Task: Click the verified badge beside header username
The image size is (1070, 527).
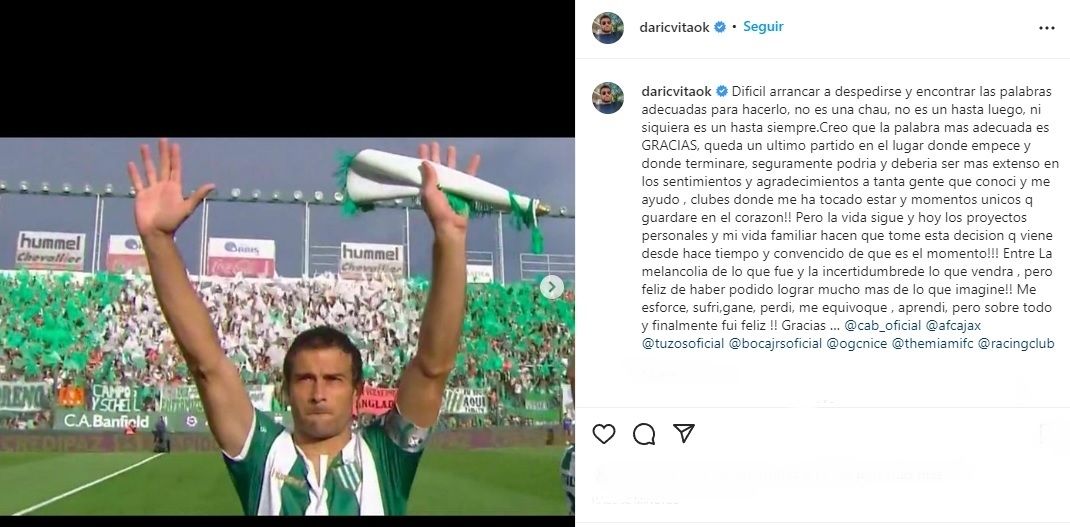Action: (719, 27)
